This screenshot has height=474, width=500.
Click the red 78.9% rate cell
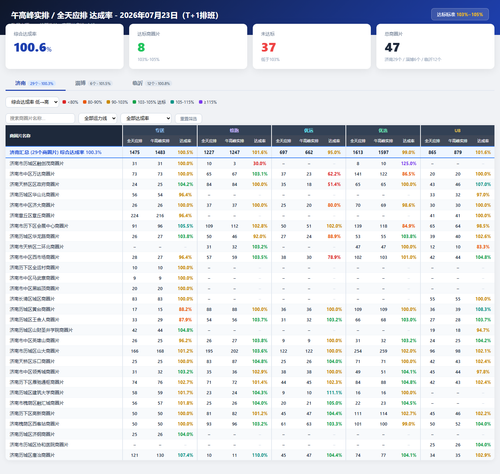[334, 257]
